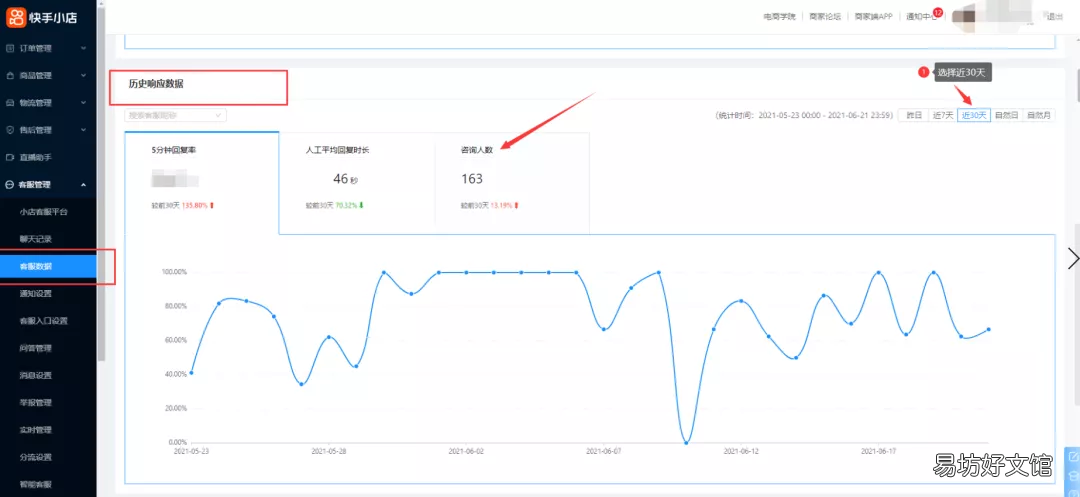The height and width of the screenshot is (497, 1080).
Task: Expand the 售后管理 chevron
Action: (83, 130)
